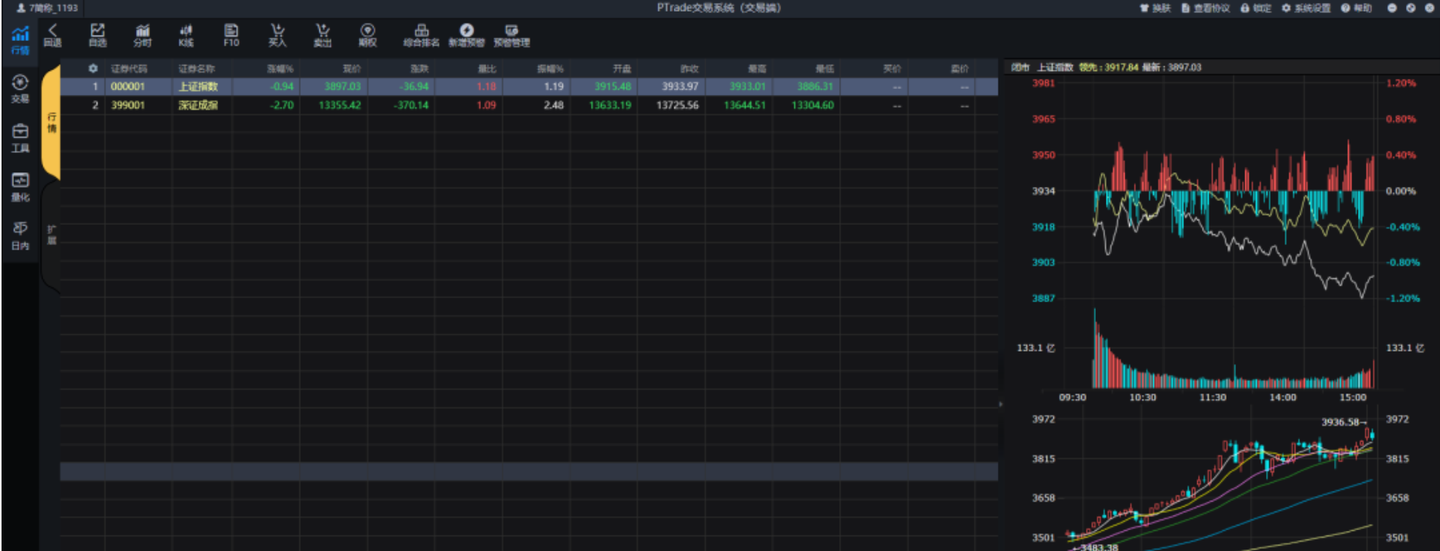
Task: Click the 买入 buy cart icon
Action: point(277,35)
